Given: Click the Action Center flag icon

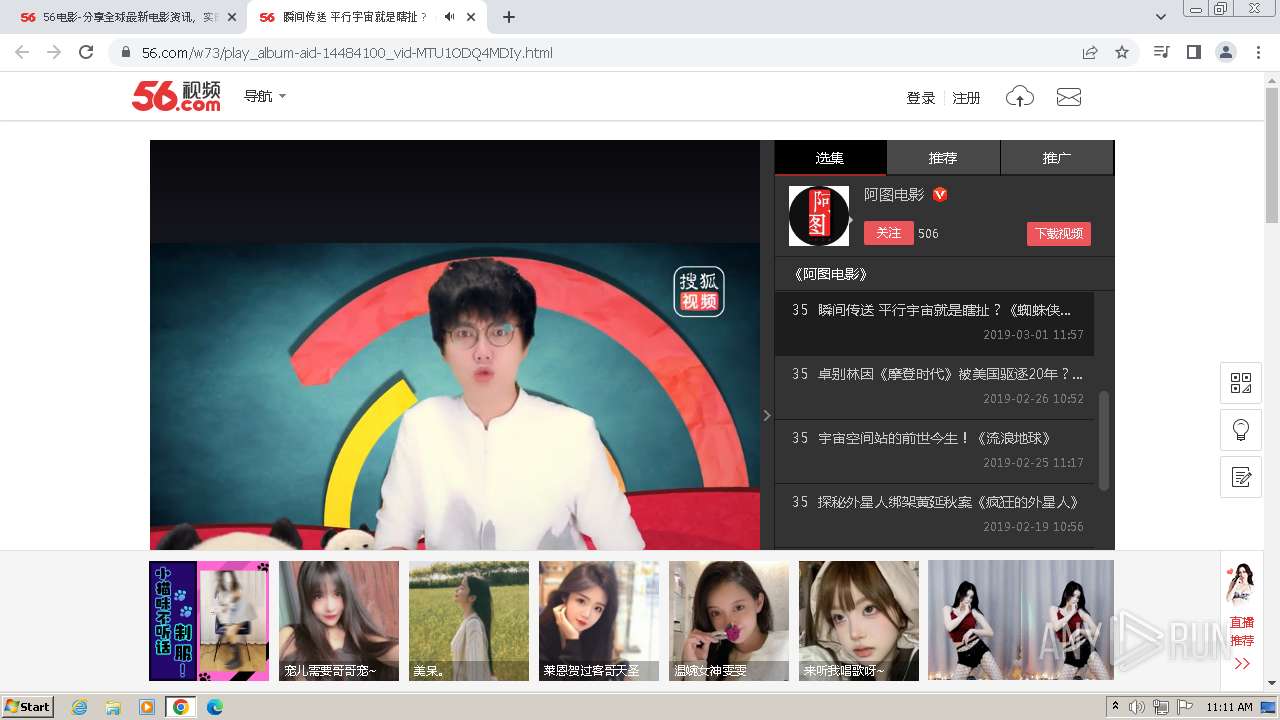Looking at the screenshot, I should (1186, 707).
